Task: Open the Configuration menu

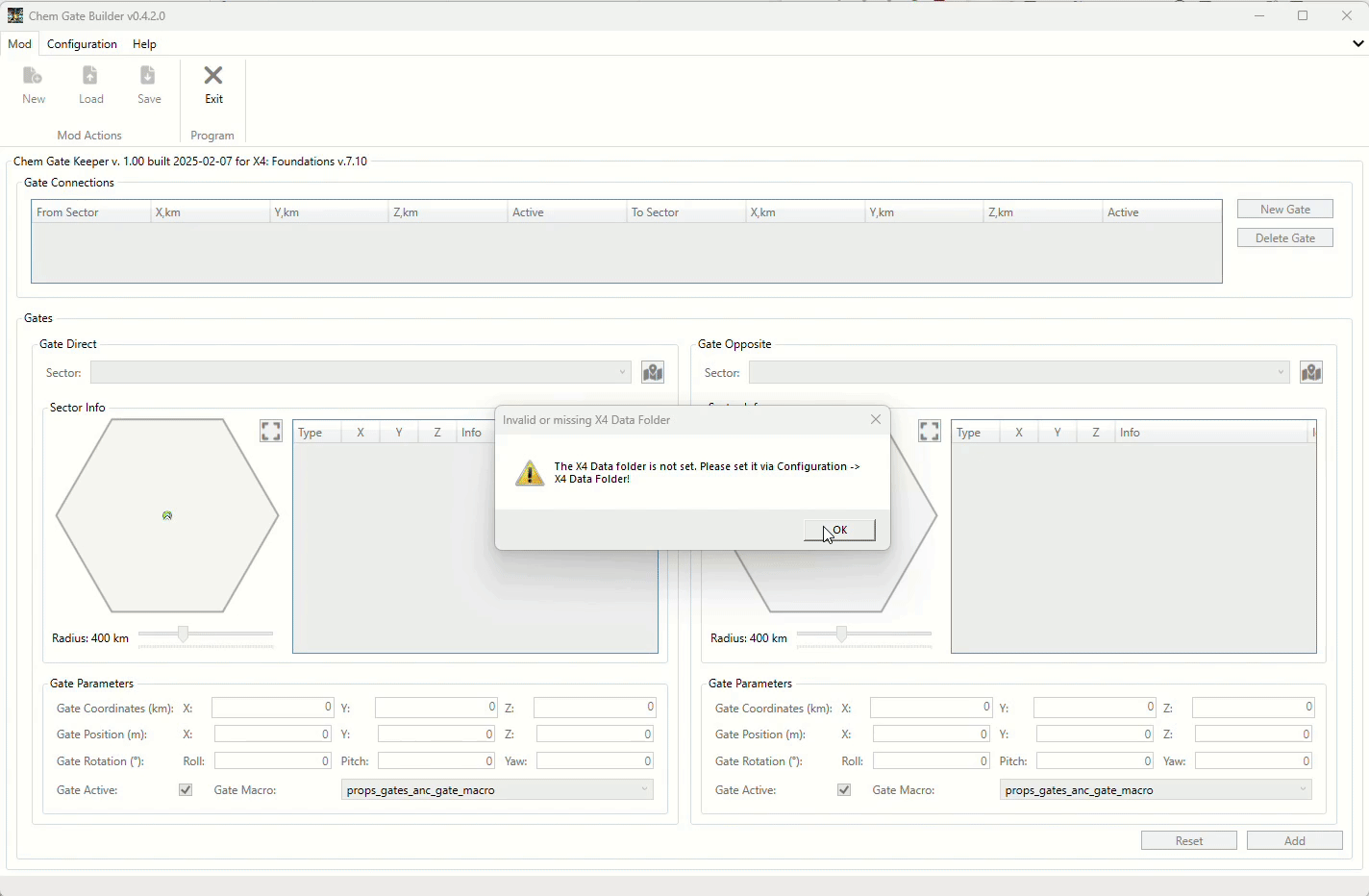Action: coord(82,44)
